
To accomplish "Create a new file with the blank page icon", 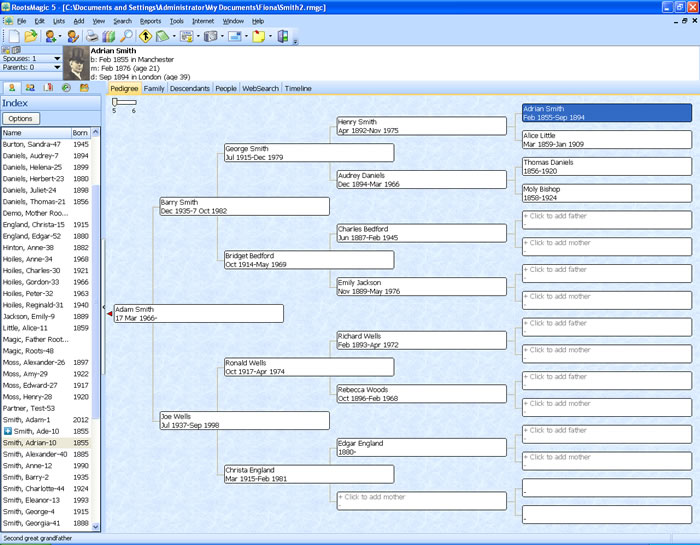I will [x=14, y=36].
